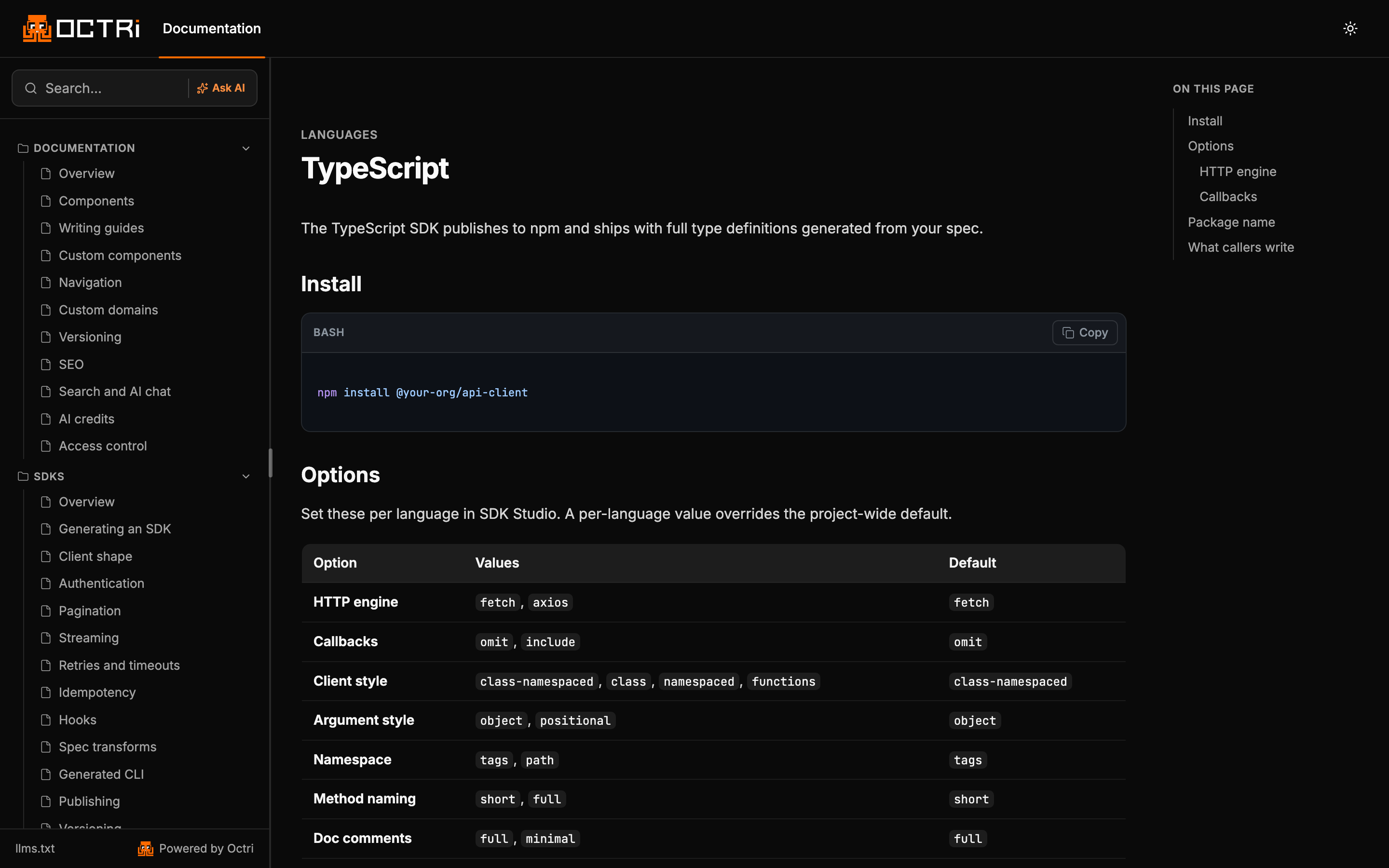Open the Documentation tab
Screen dimensions: 1389x868
212,28
